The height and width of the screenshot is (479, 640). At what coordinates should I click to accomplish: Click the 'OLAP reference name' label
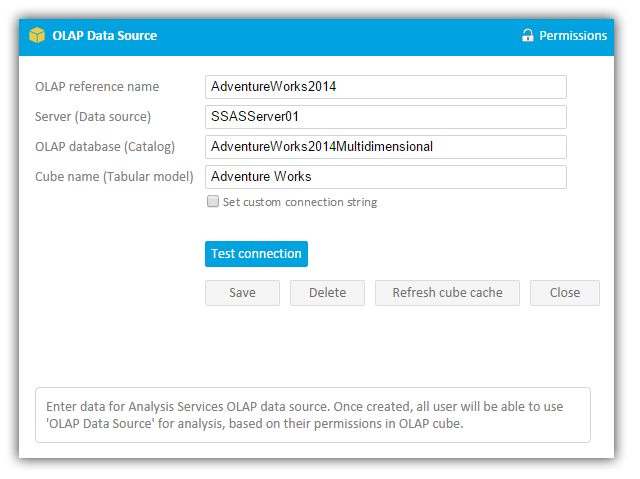[x=97, y=86]
